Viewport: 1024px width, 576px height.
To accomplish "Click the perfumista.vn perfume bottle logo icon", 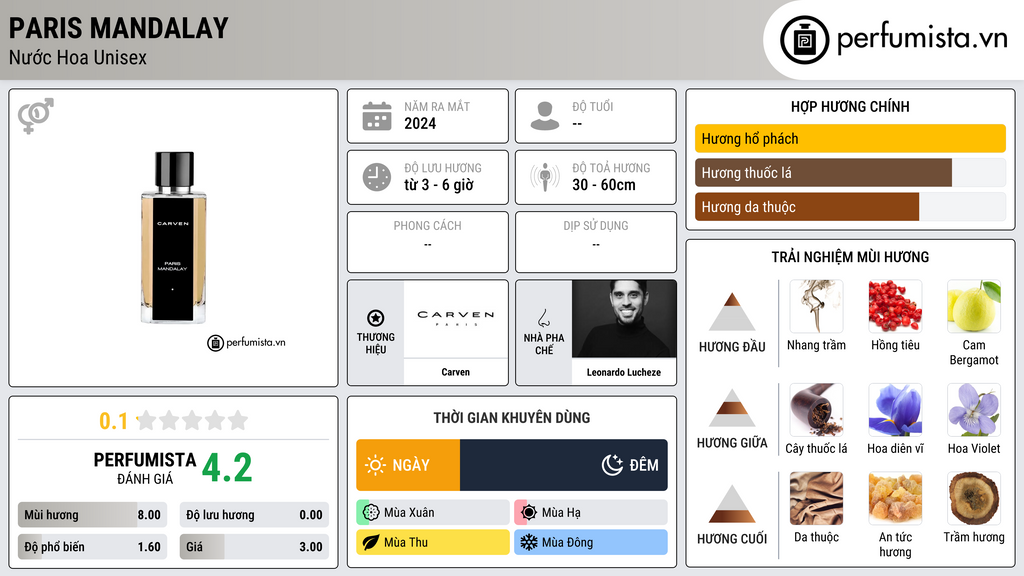I will click(x=804, y=40).
